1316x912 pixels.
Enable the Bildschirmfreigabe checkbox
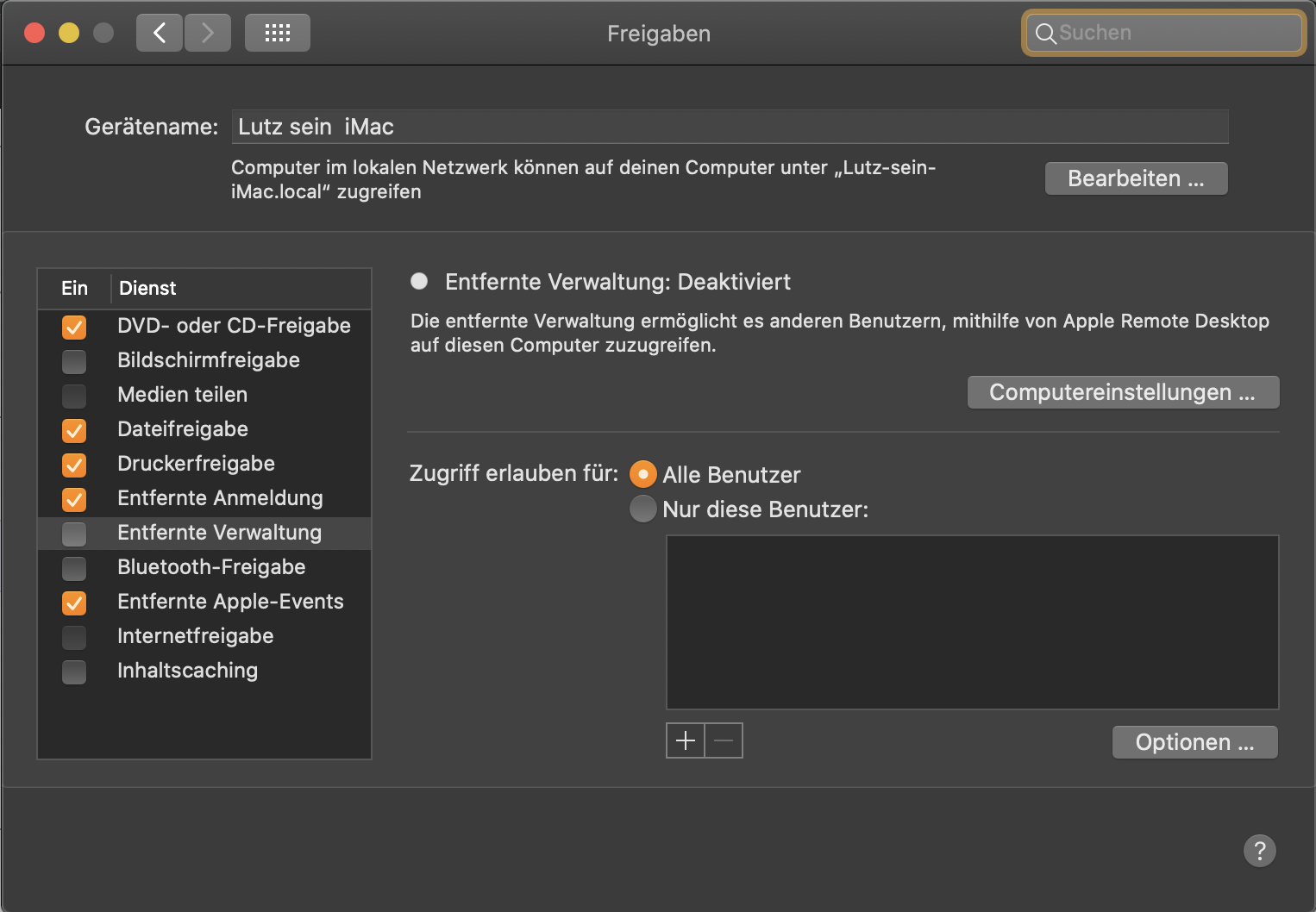point(74,361)
